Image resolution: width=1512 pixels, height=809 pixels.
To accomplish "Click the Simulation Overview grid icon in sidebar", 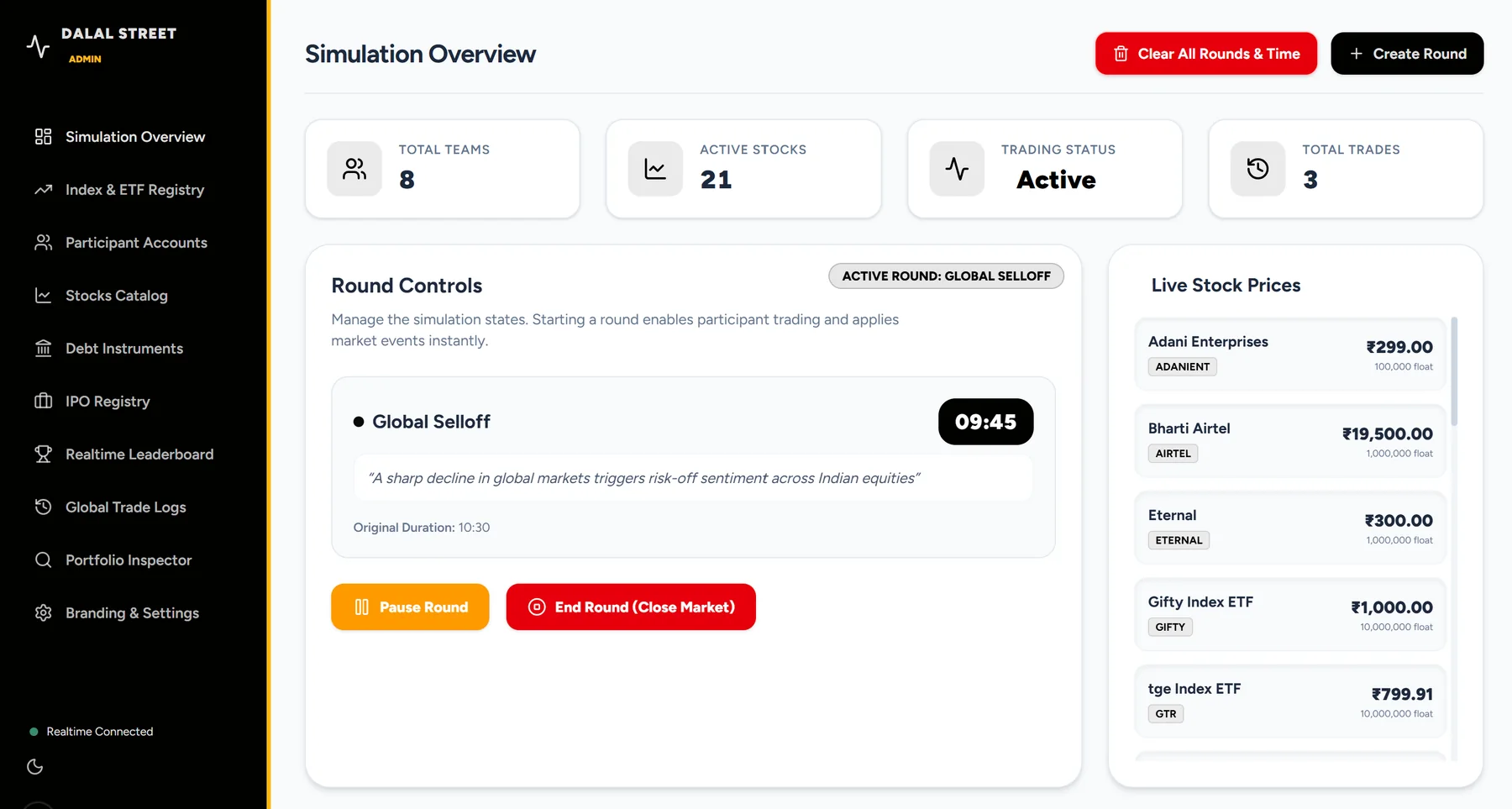I will pyautogui.click(x=44, y=136).
